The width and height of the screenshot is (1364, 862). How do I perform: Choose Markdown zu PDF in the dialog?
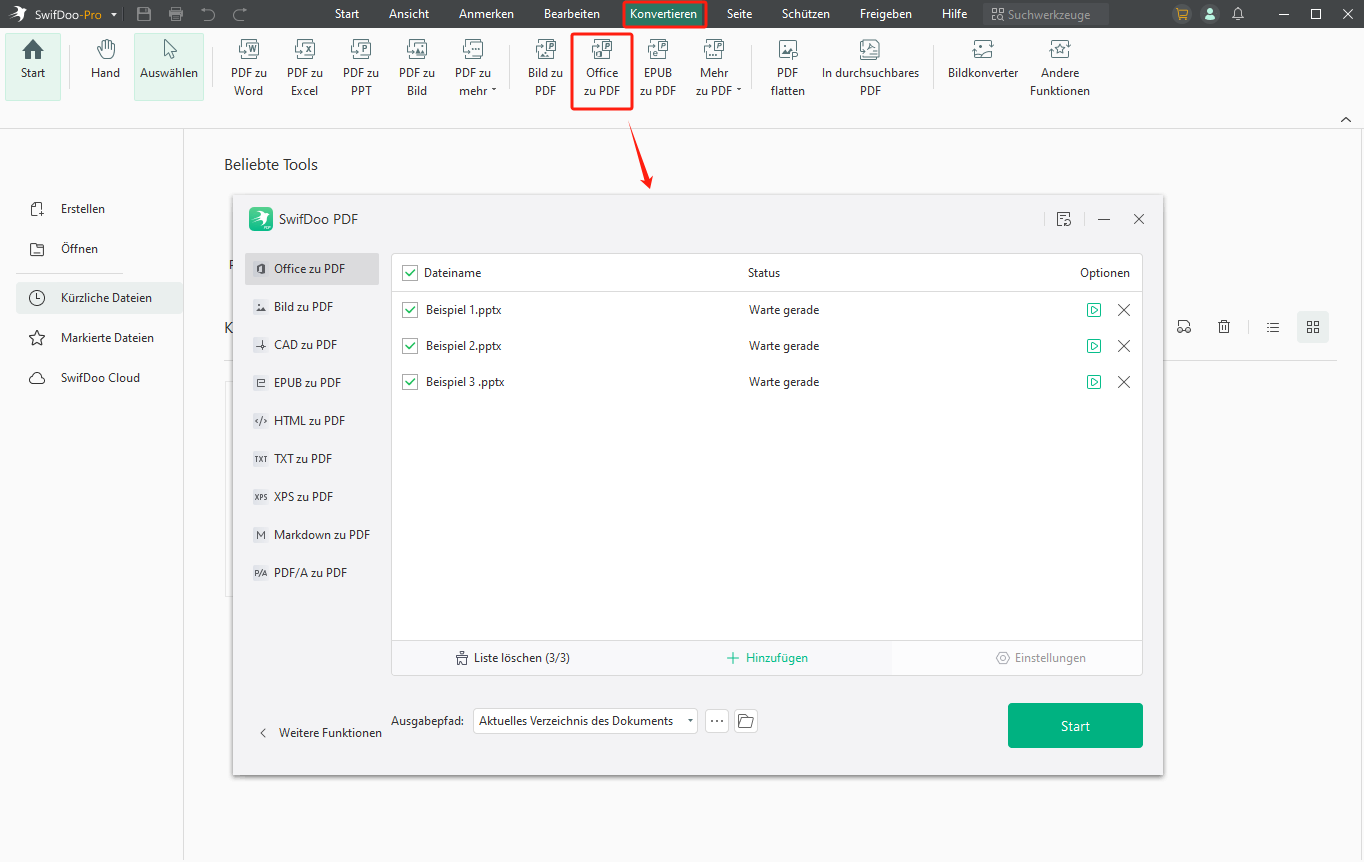tap(312, 535)
